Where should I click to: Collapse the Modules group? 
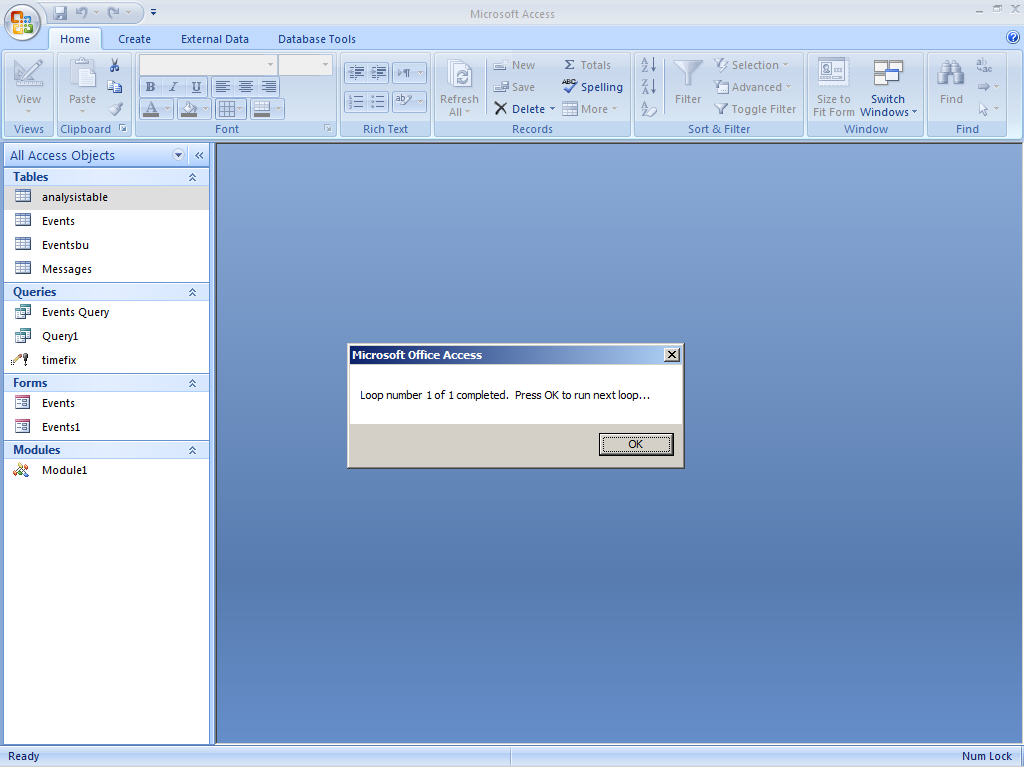point(193,450)
